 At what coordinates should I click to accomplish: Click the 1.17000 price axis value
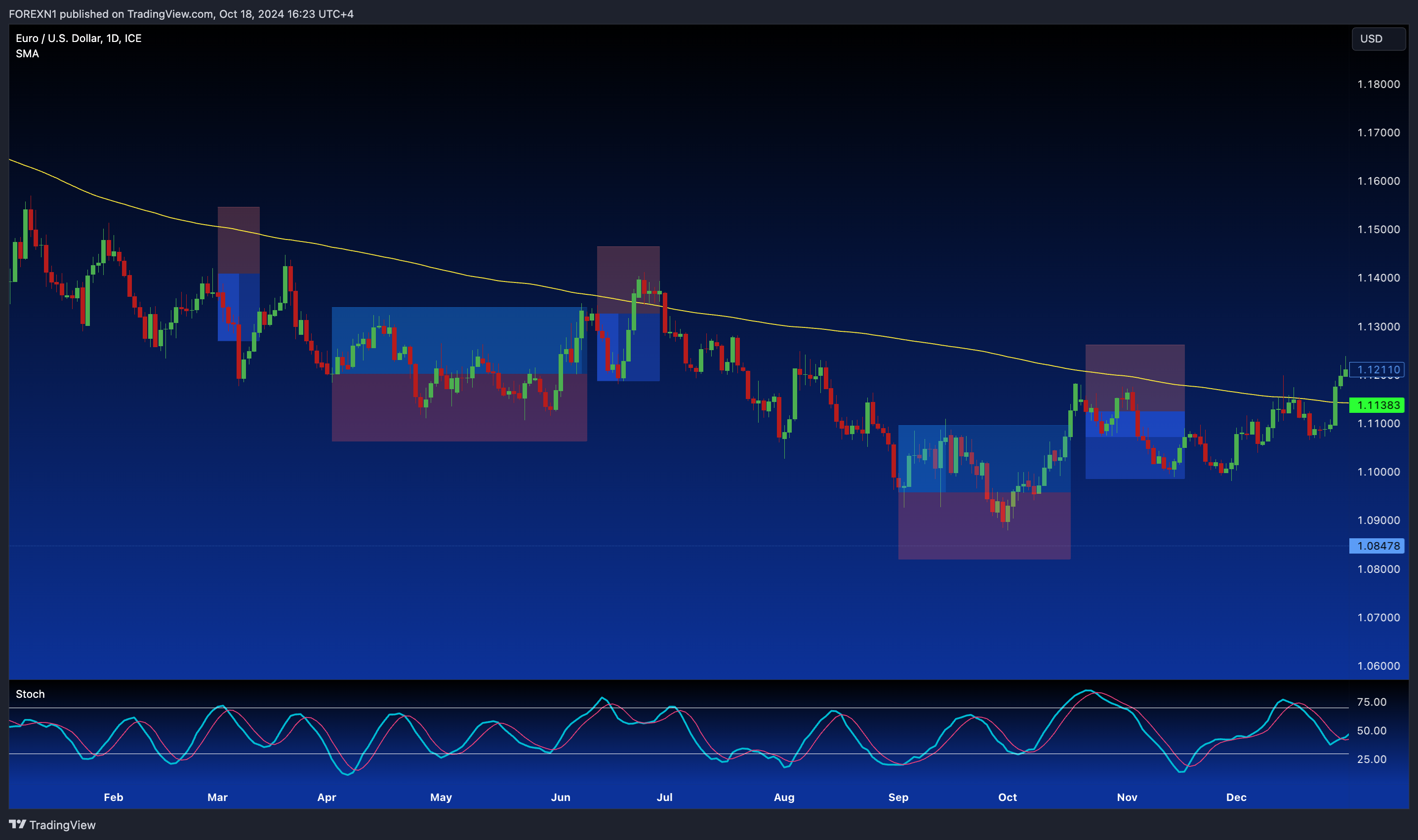point(1378,132)
